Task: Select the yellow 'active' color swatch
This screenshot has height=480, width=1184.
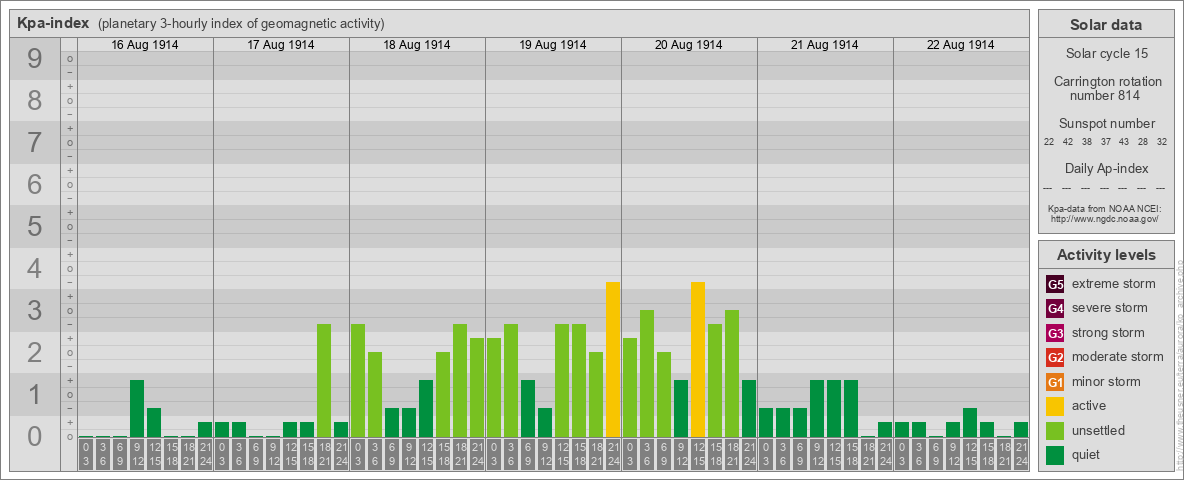Action: [1055, 406]
